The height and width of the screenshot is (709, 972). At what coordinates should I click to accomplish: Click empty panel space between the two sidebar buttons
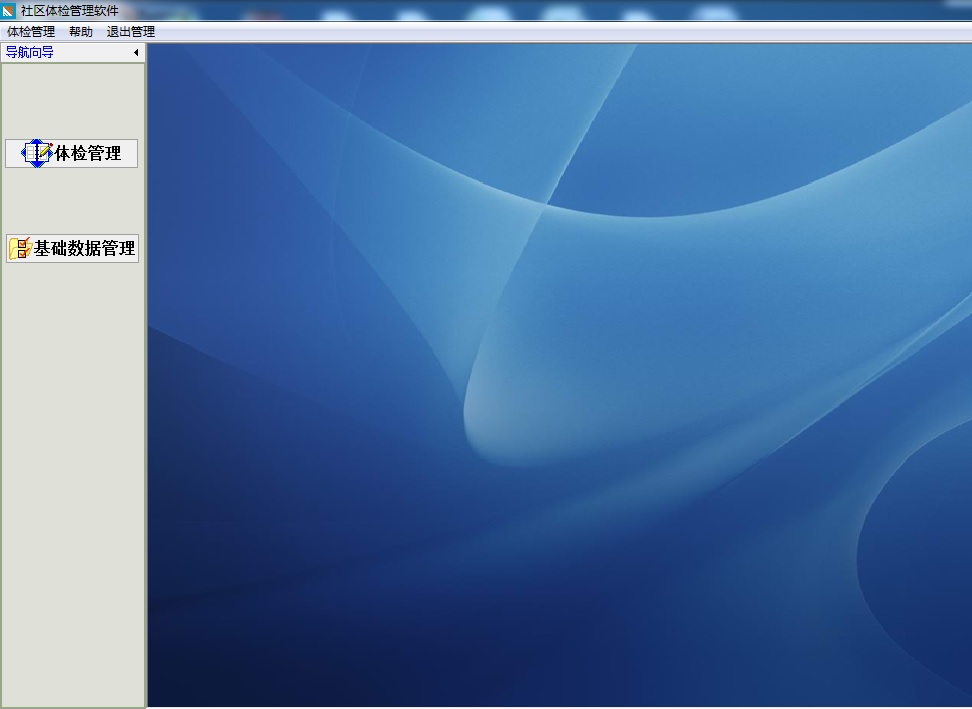(x=72, y=201)
